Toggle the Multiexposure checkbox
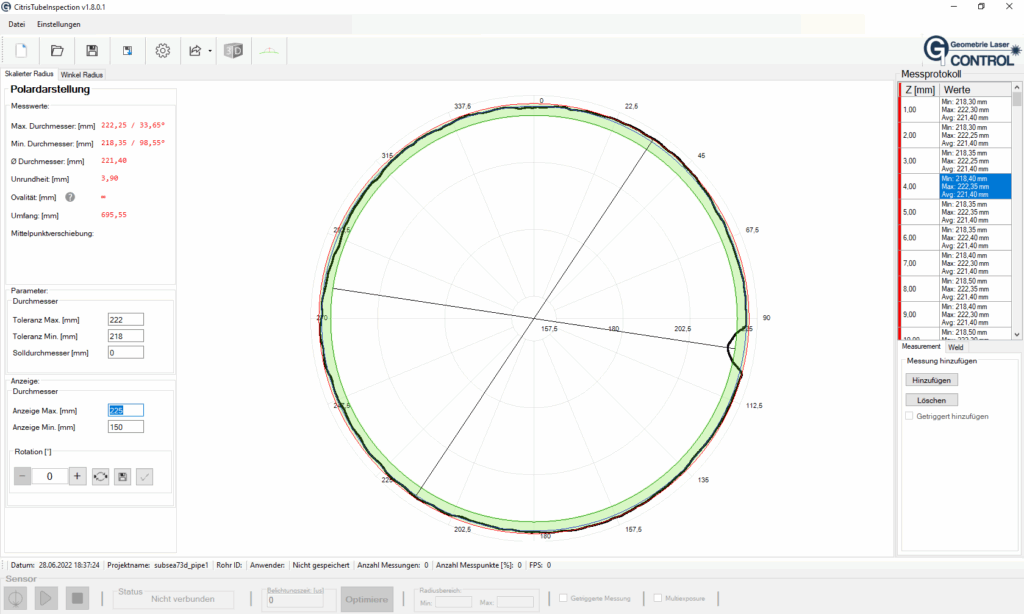1024x614 pixels. pos(657,598)
